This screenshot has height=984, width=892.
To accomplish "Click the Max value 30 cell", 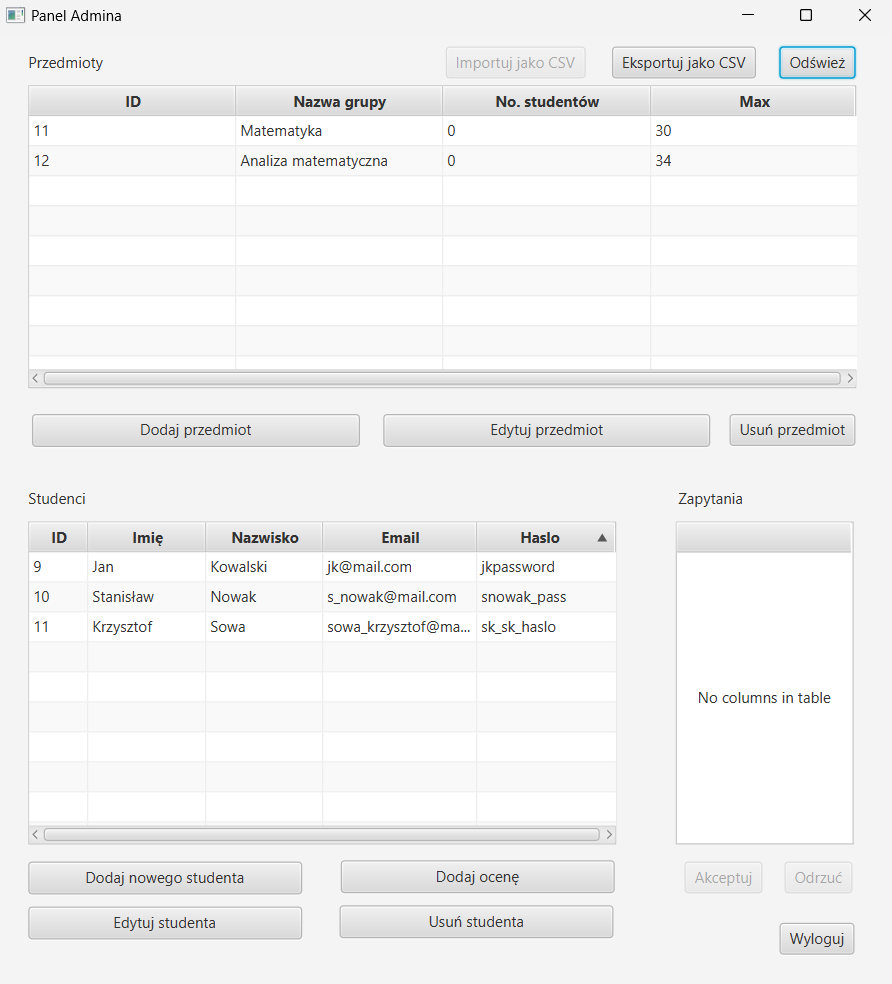I will pos(753,131).
